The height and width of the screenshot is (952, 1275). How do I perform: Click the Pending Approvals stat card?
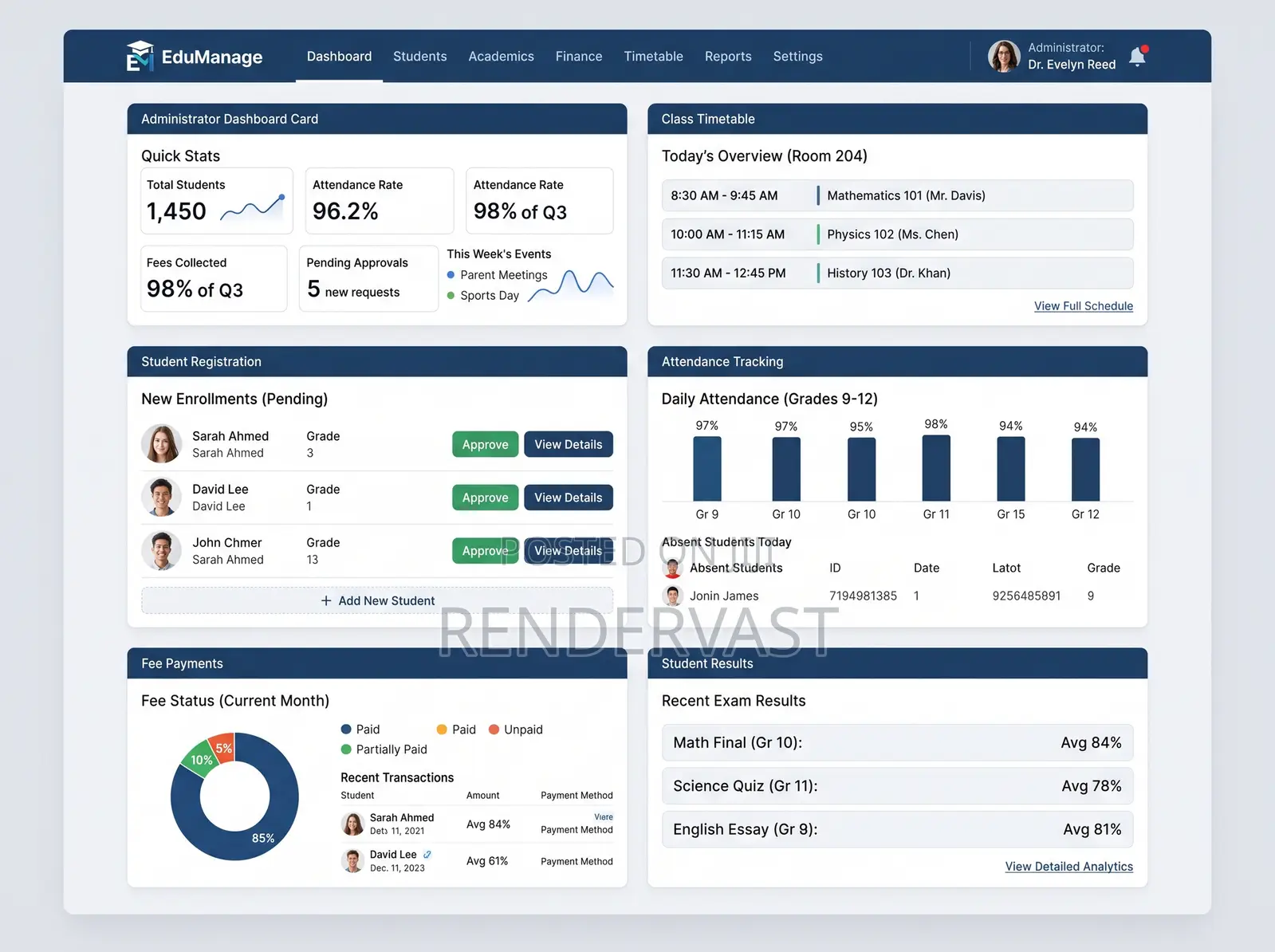click(x=368, y=278)
